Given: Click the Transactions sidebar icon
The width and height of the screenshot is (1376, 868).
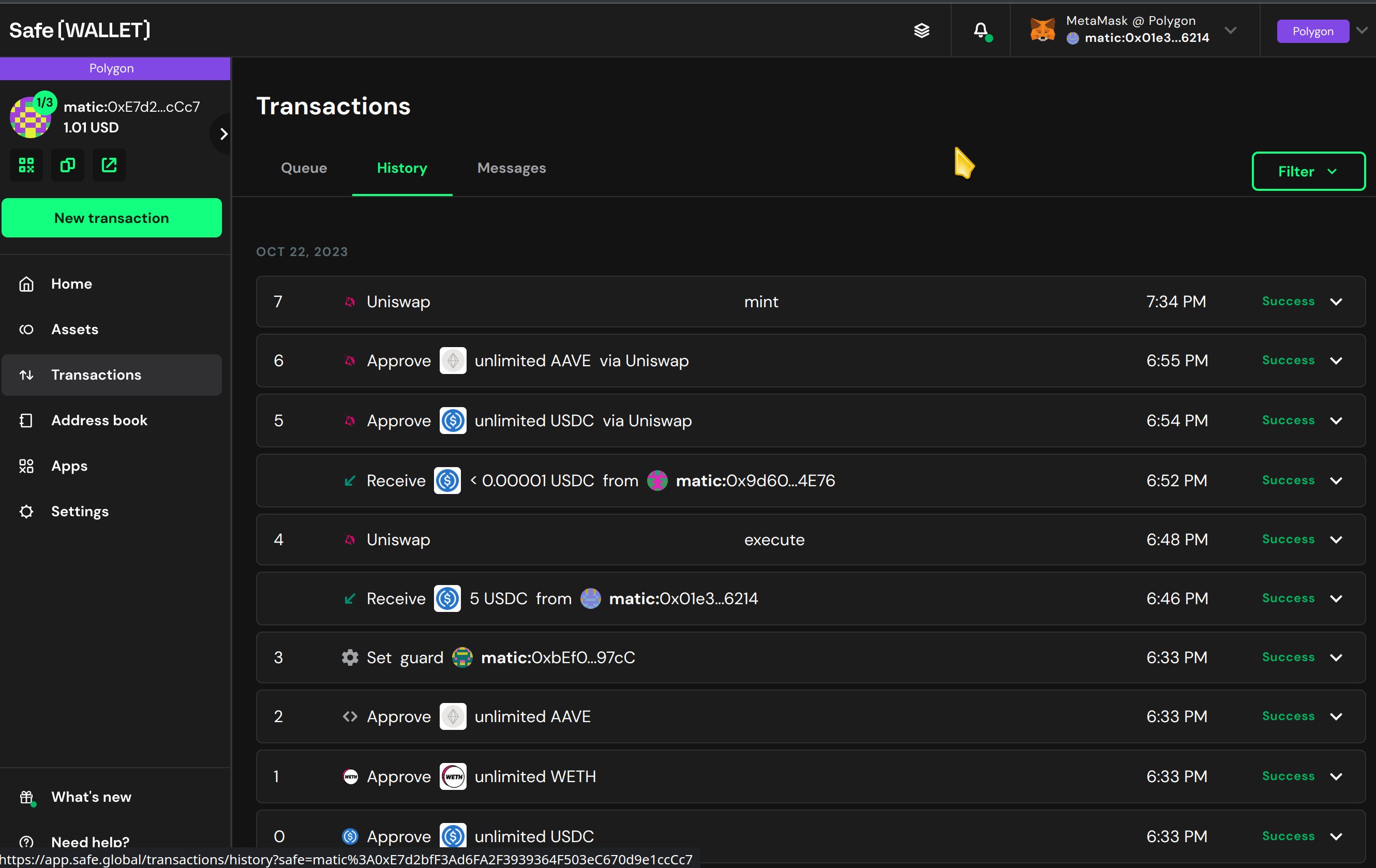Looking at the screenshot, I should [27, 374].
